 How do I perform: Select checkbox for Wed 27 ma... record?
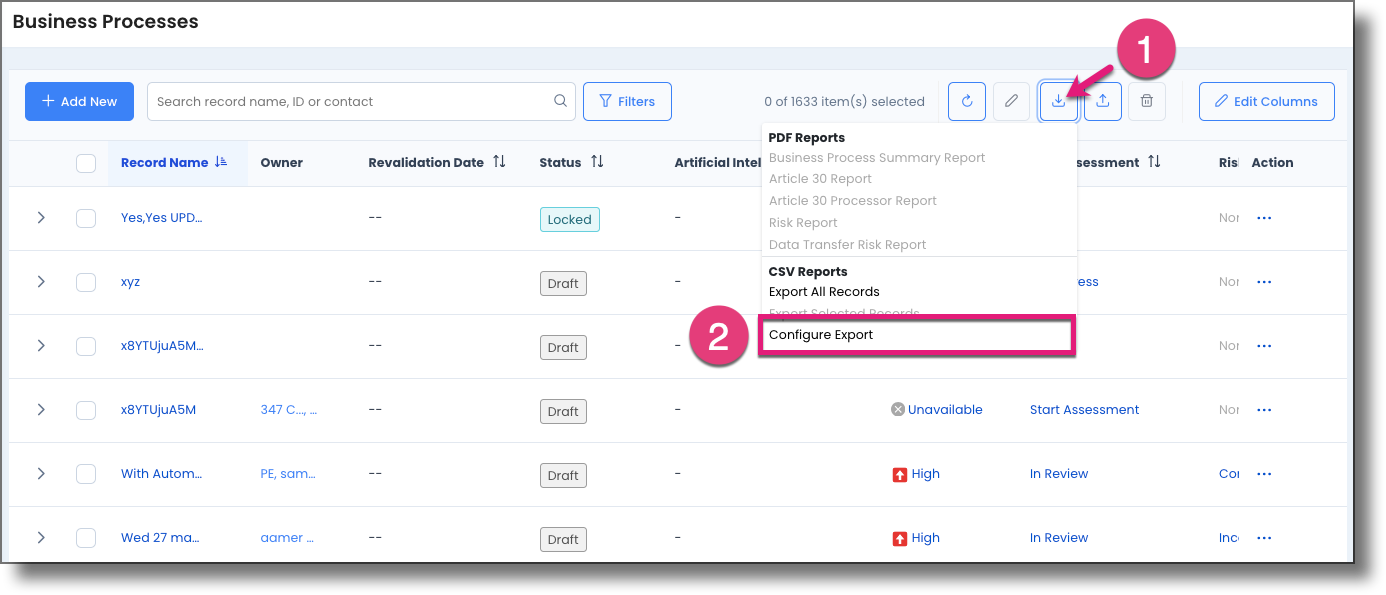(86, 538)
